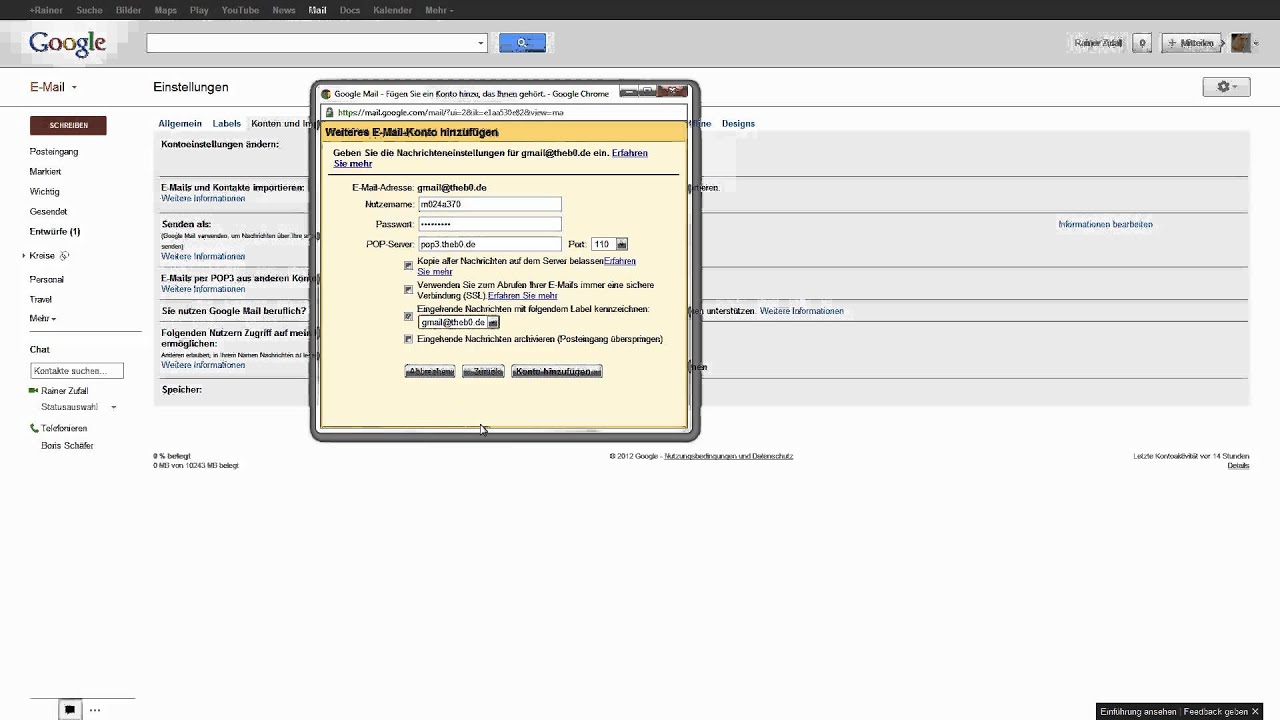1280x720 pixels.
Task: Open the Statusauswahl dropdown
Action: 79,408
